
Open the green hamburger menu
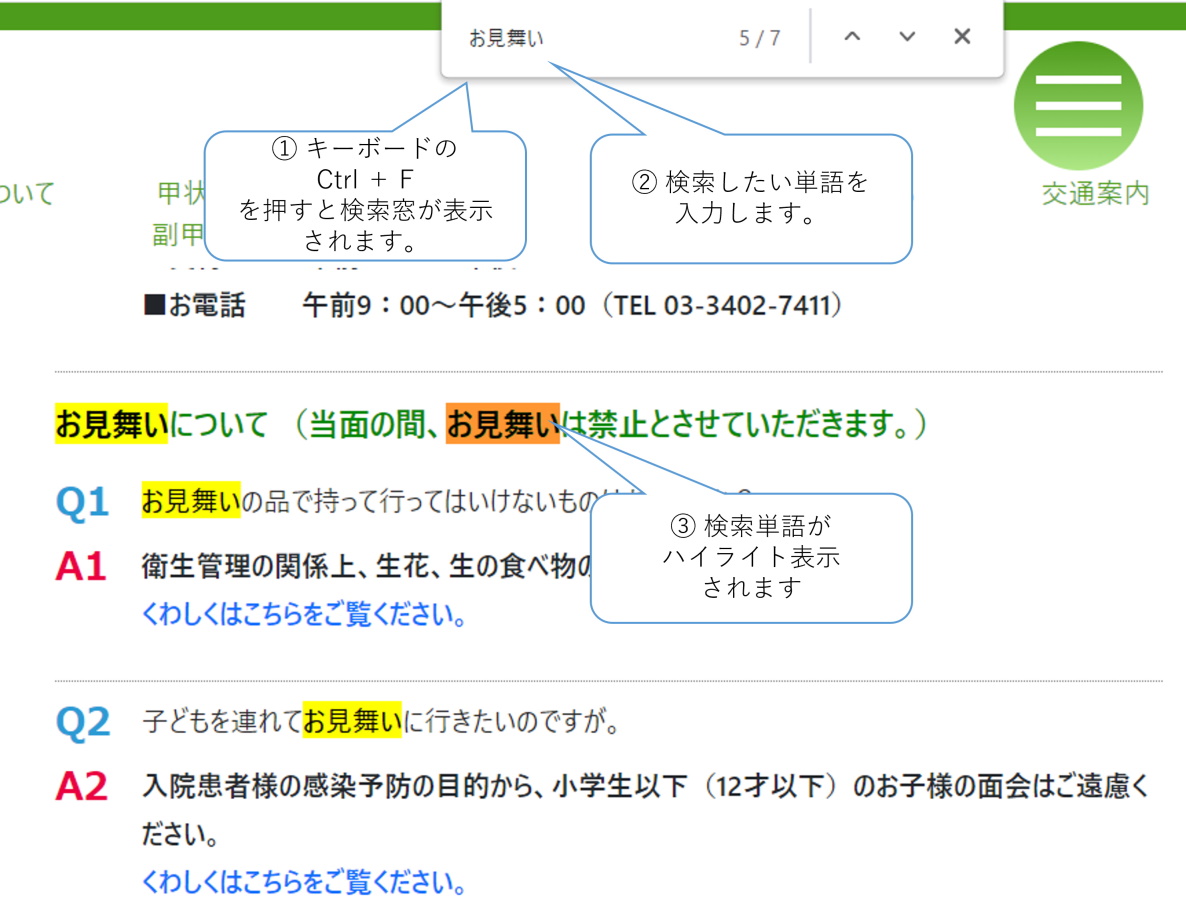(x=1078, y=106)
